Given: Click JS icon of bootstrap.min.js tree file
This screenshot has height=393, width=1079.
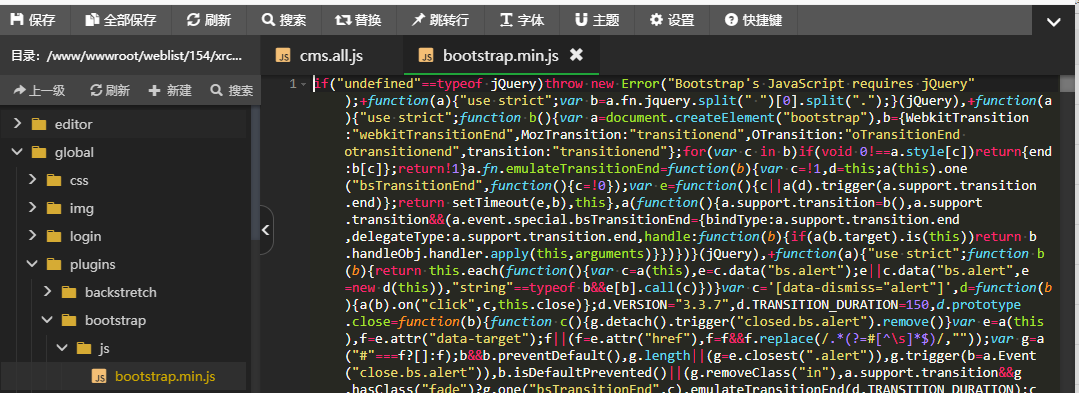Looking at the screenshot, I should 99,376.
